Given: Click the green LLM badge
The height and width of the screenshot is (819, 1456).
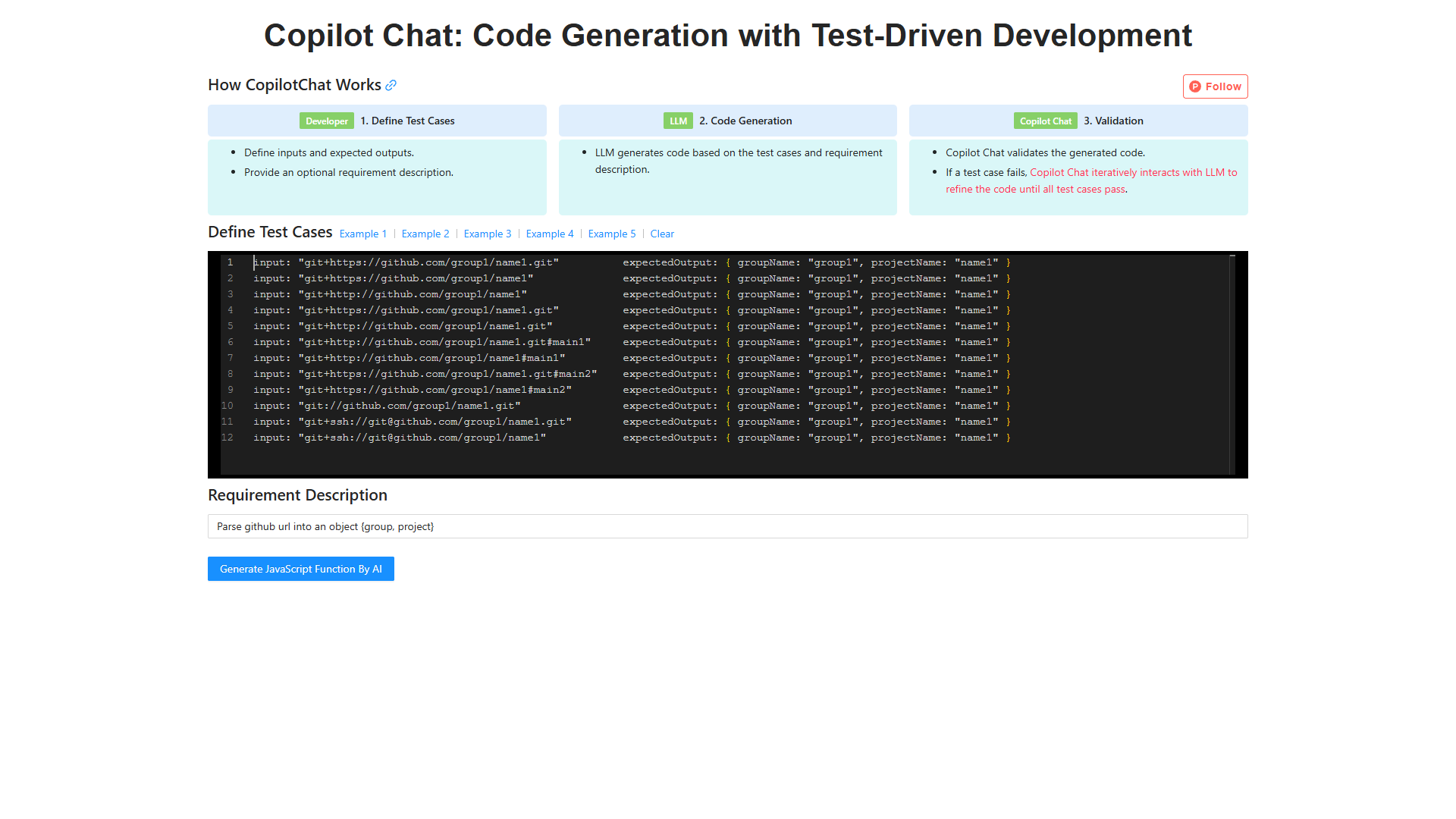Looking at the screenshot, I should 678,121.
